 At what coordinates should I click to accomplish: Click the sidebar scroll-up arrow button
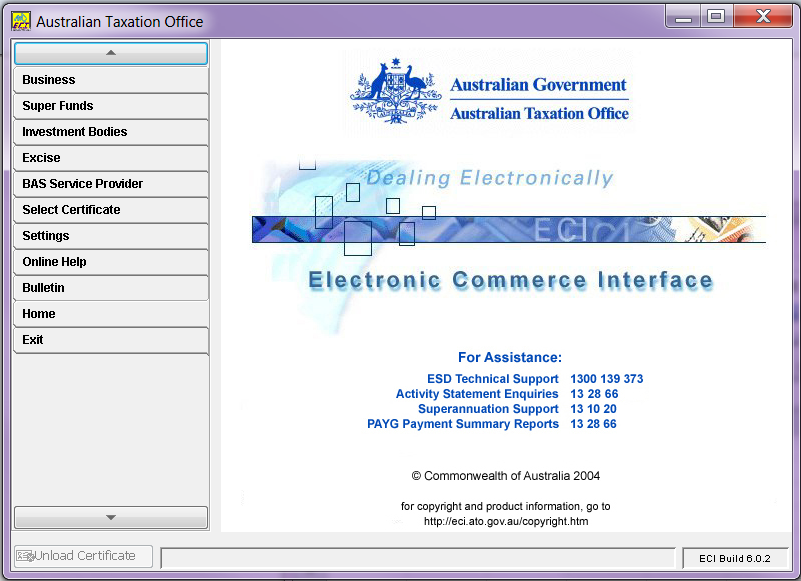tap(111, 53)
